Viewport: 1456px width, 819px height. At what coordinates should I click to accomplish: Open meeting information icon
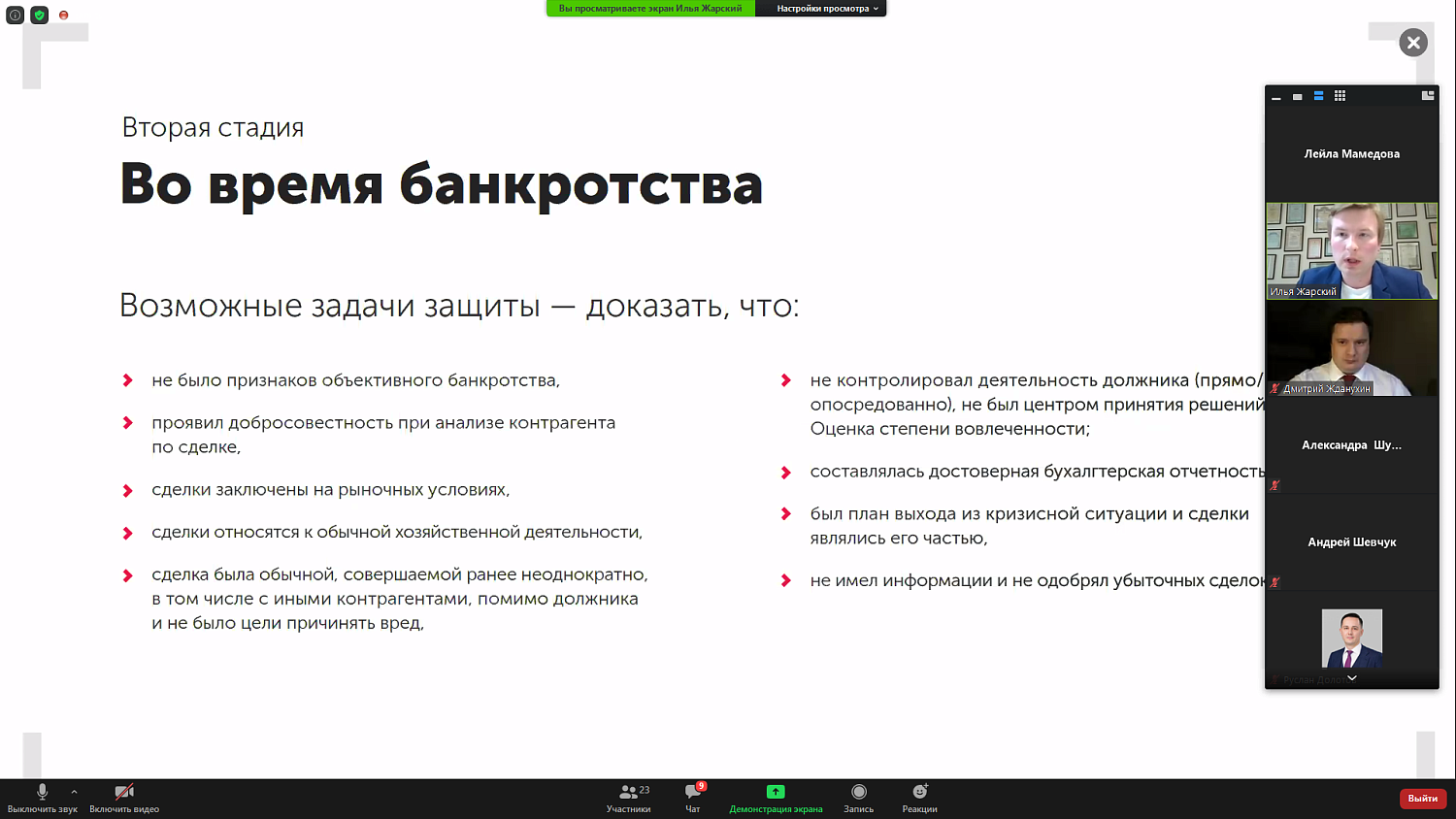click(x=16, y=16)
